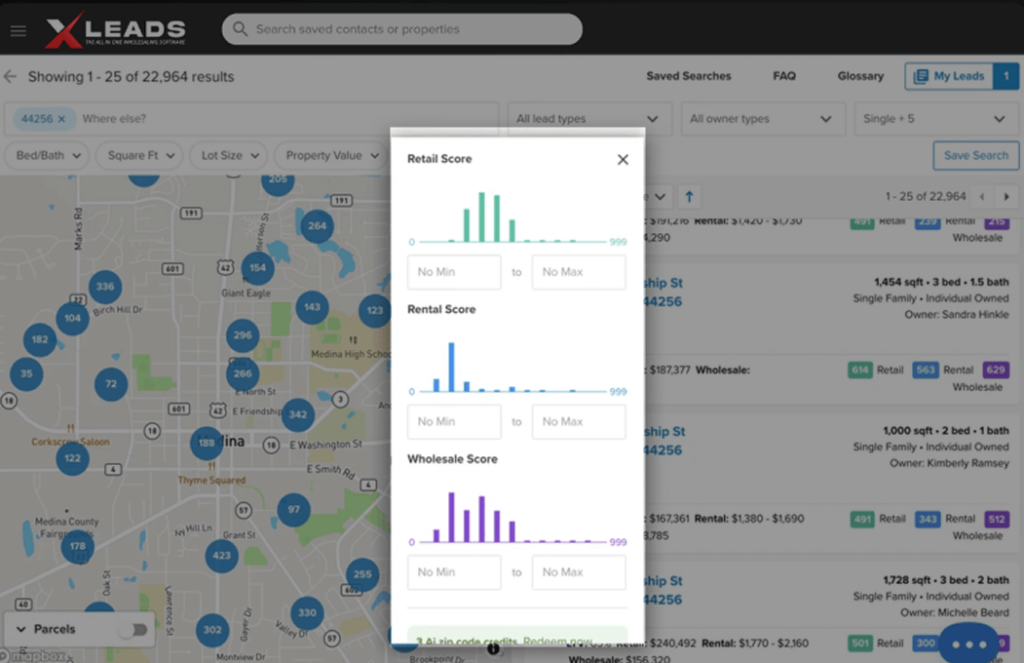The width and height of the screenshot is (1024, 663).
Task: Click the Wholesale Score No Min field
Action: (454, 572)
